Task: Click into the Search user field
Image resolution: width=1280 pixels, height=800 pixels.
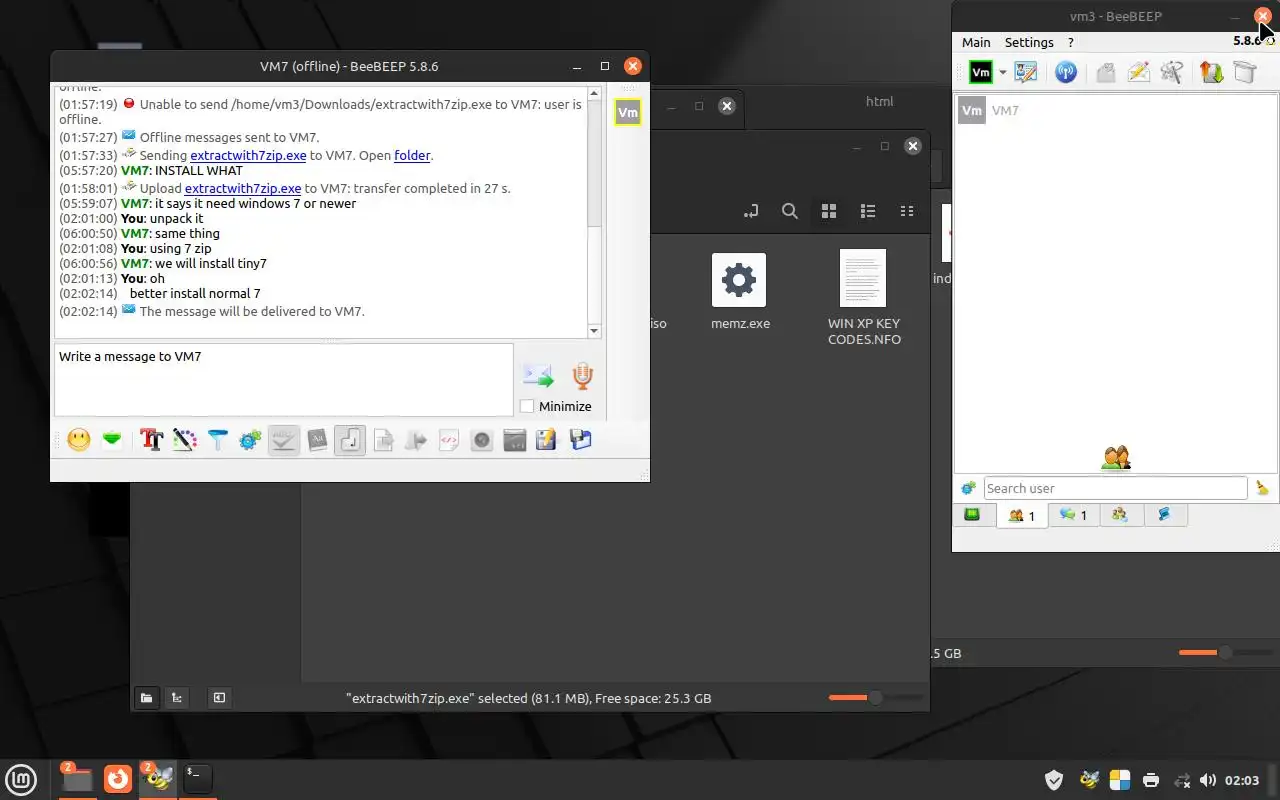Action: coord(1115,488)
